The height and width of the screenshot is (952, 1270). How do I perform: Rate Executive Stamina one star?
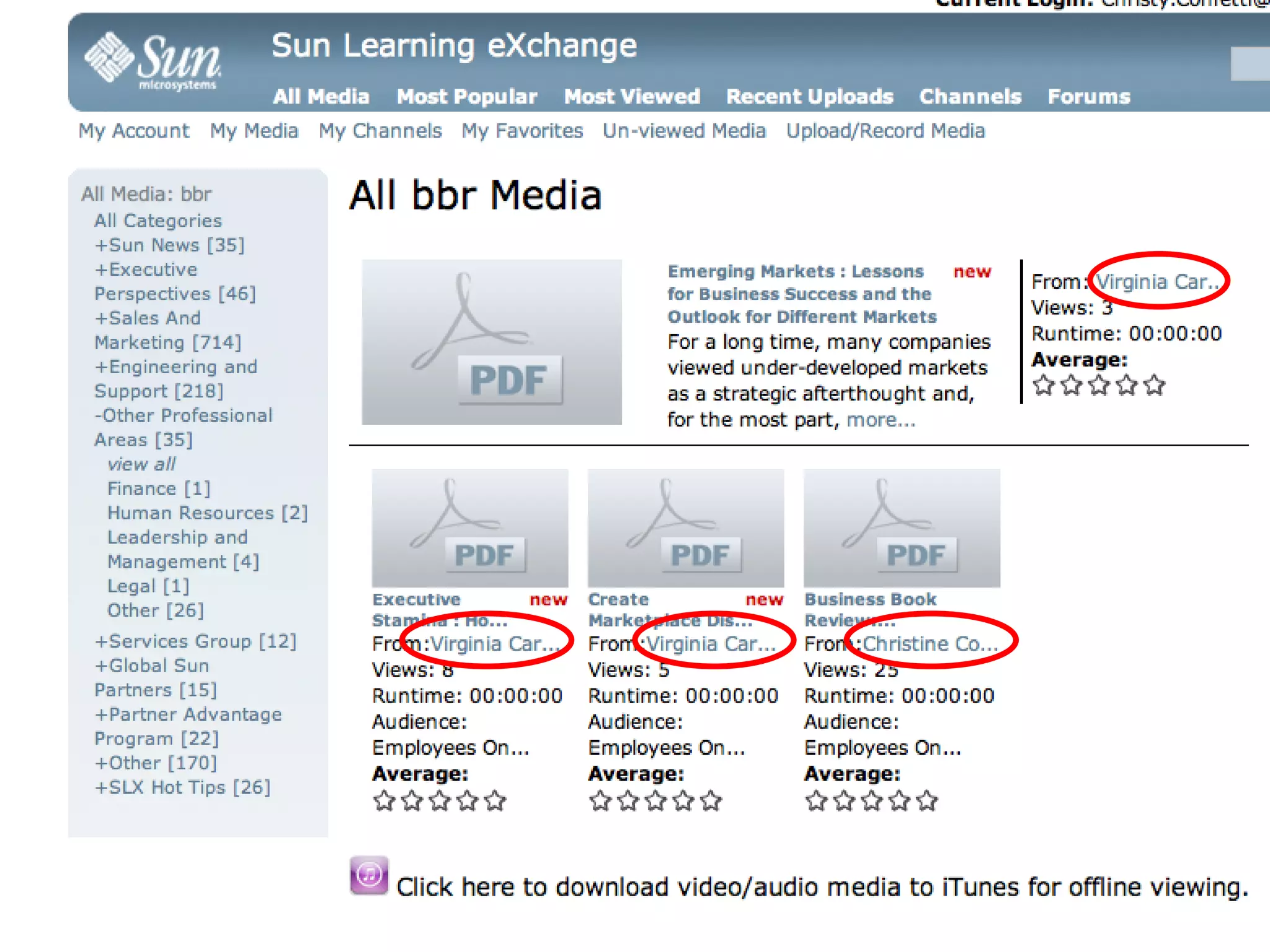384,801
